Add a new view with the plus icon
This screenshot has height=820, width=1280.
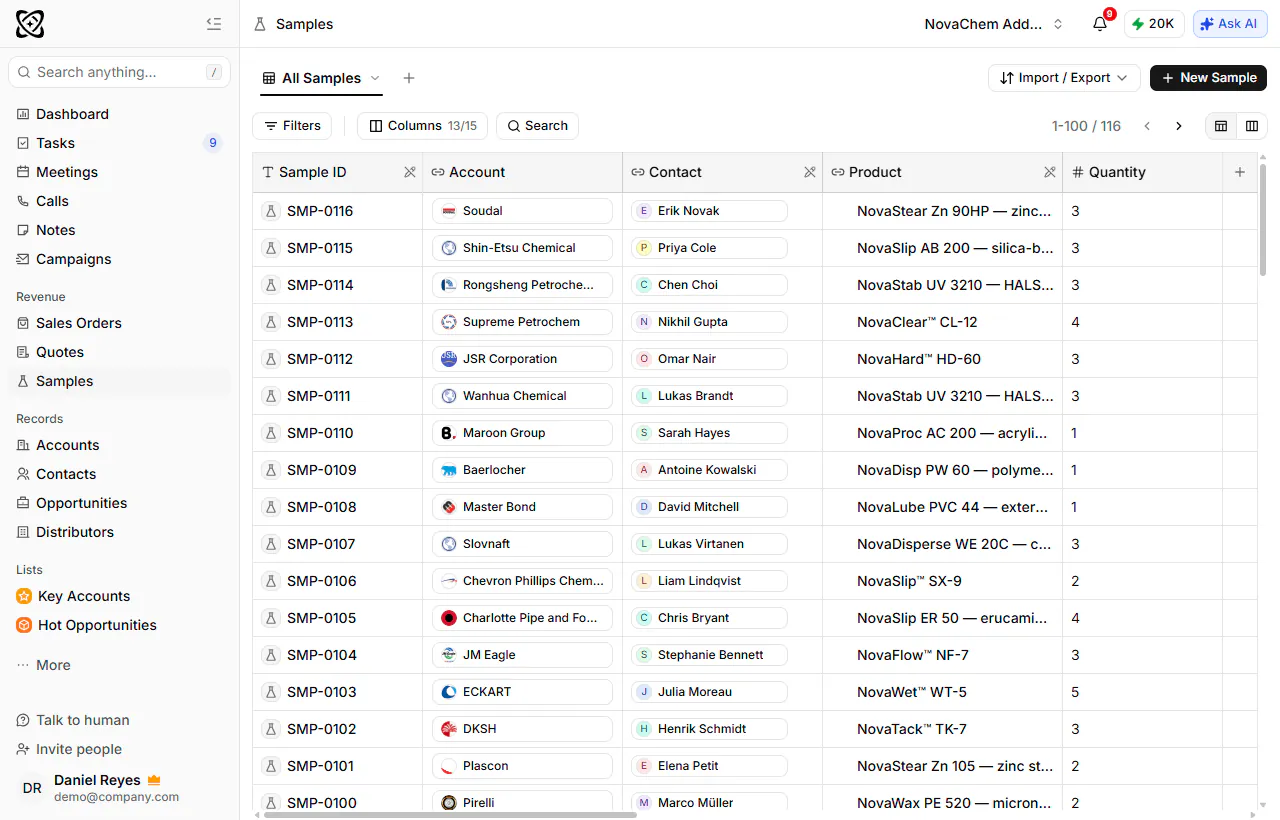coord(409,78)
